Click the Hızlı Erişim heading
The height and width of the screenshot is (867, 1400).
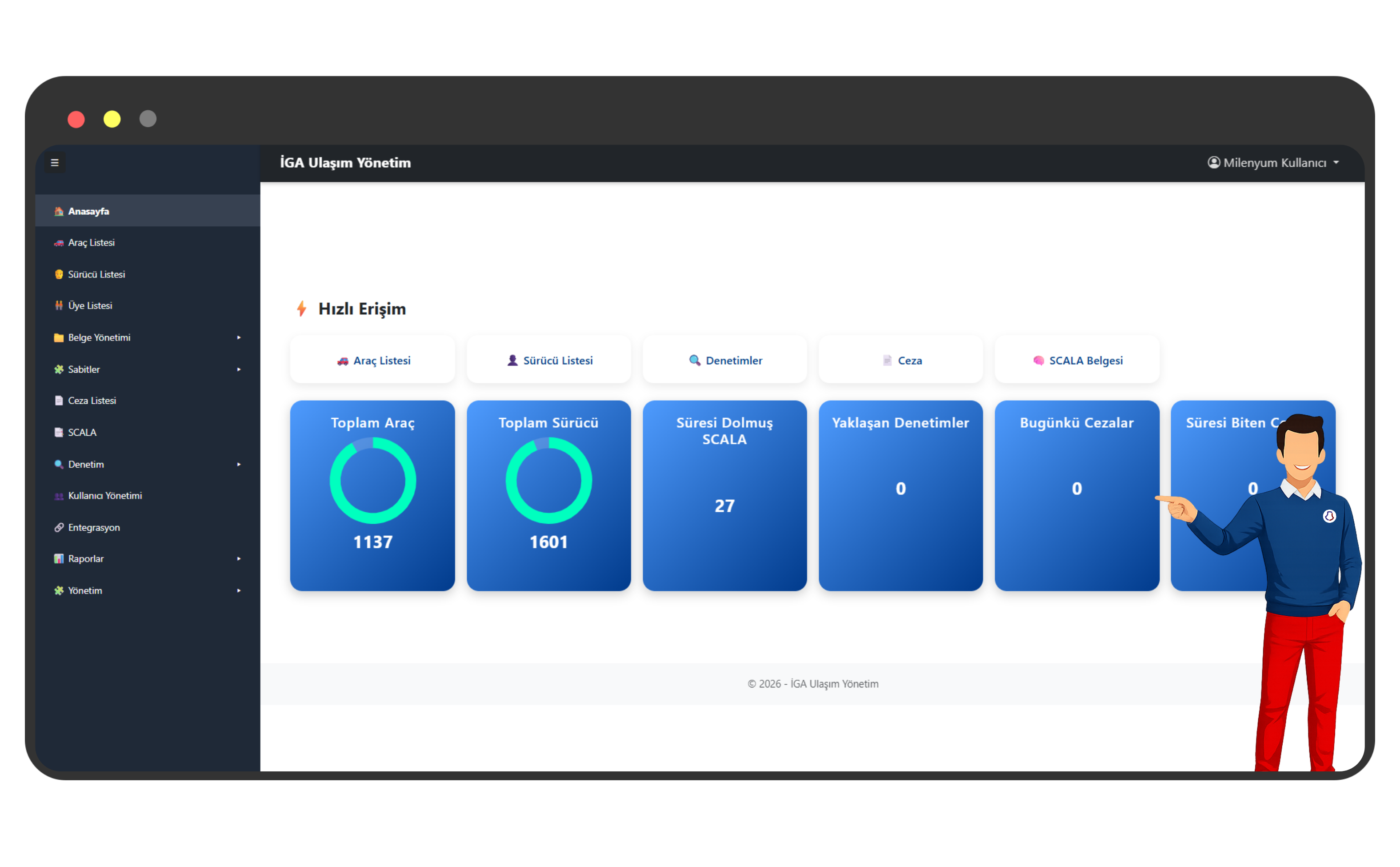[362, 309]
